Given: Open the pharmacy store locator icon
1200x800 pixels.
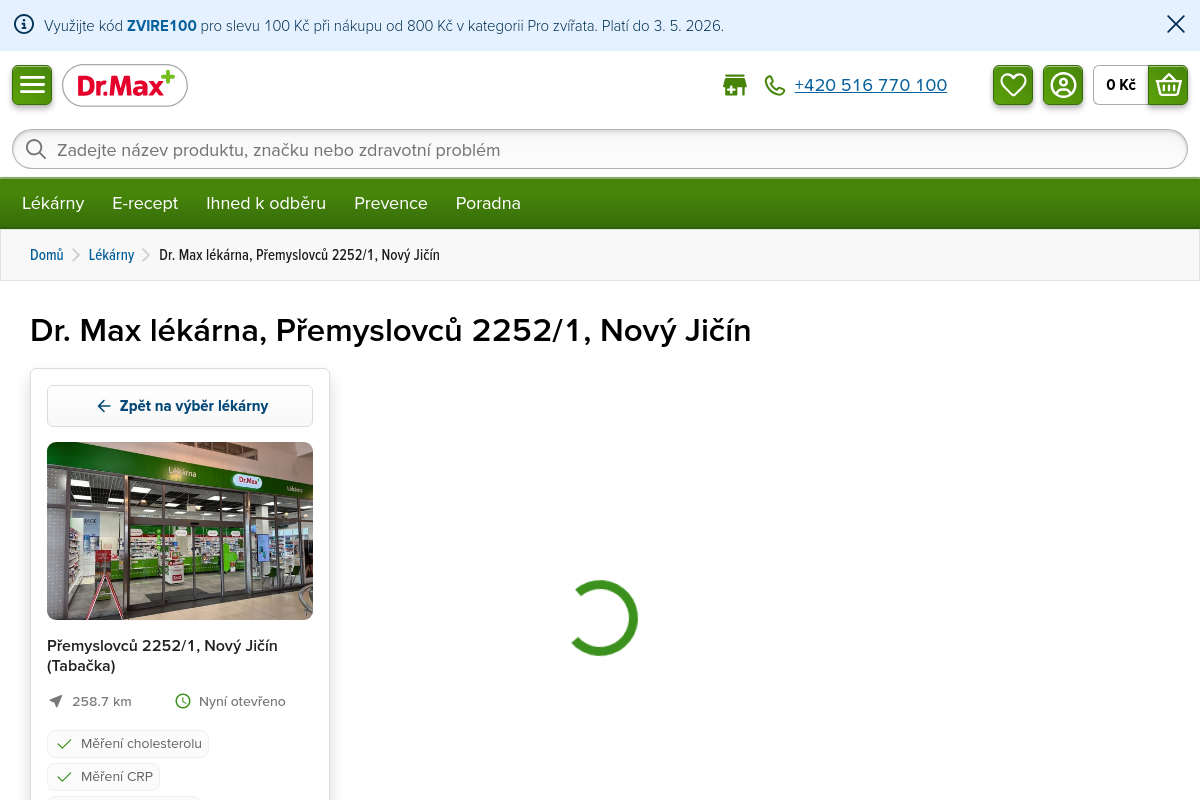Looking at the screenshot, I should coord(735,86).
